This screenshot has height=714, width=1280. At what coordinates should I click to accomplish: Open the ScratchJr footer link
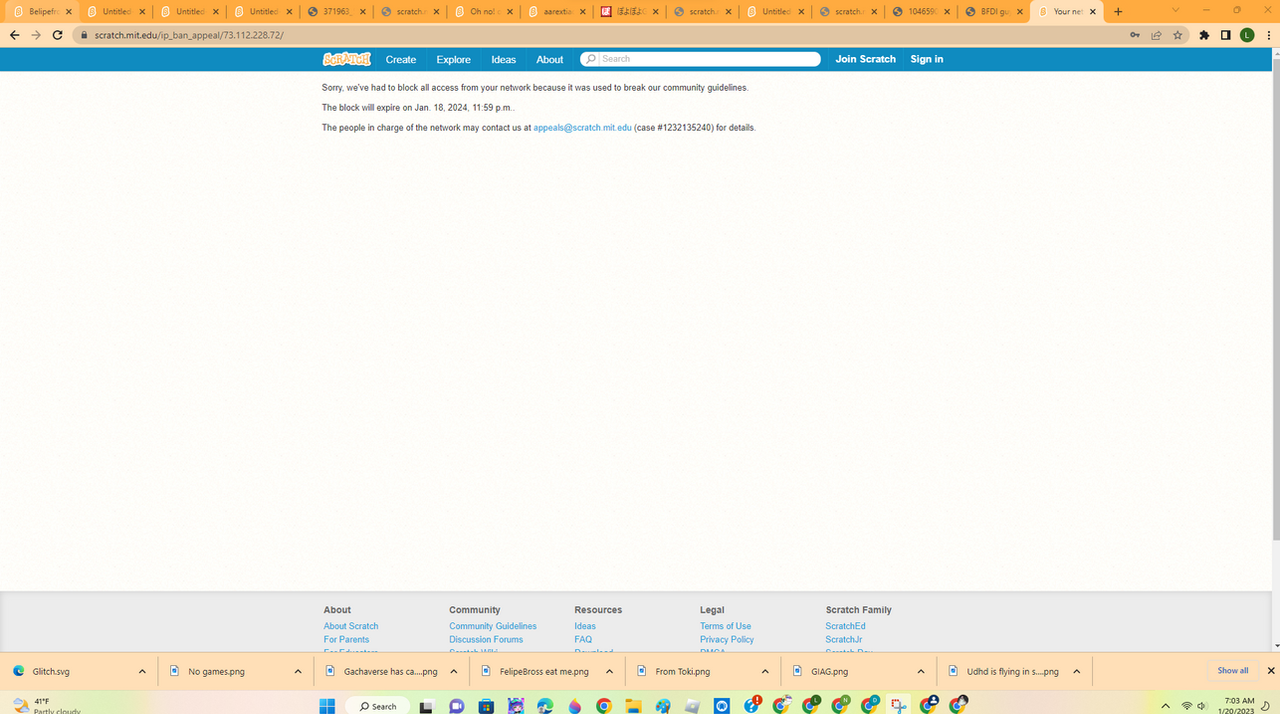coord(843,639)
